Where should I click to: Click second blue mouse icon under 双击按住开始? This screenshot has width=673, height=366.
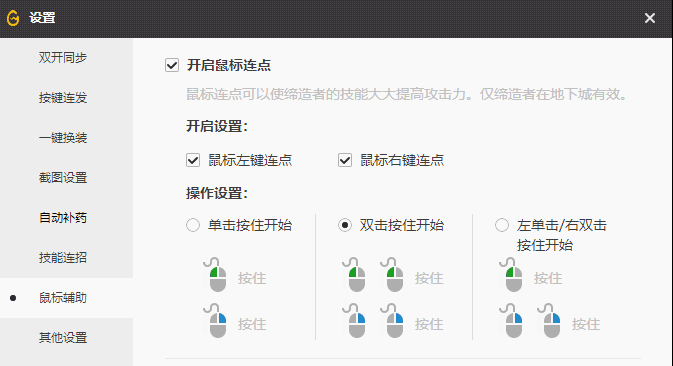[392, 321]
